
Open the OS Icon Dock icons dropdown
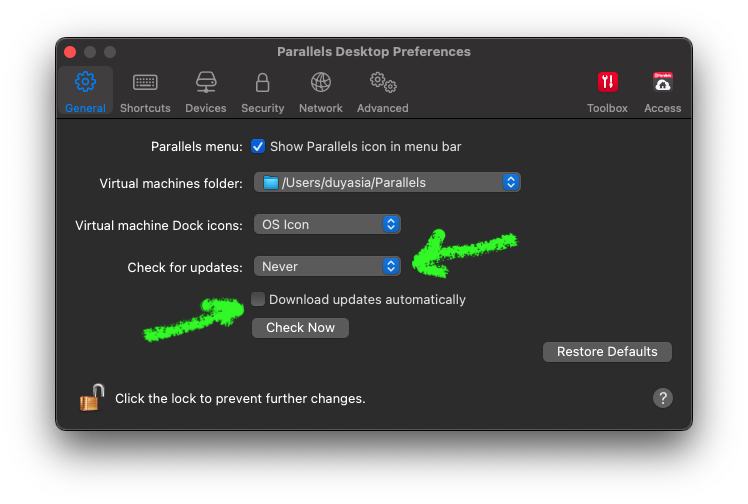click(x=327, y=224)
